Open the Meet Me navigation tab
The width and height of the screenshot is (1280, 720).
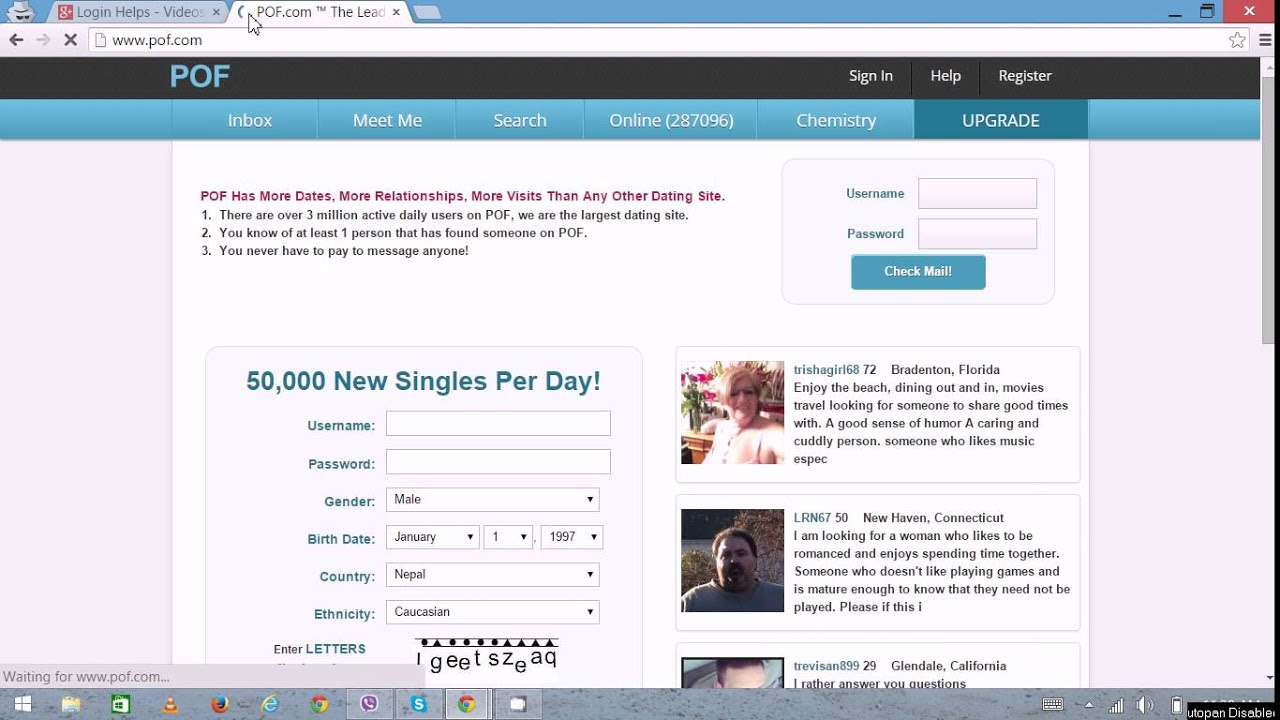pyautogui.click(x=387, y=120)
